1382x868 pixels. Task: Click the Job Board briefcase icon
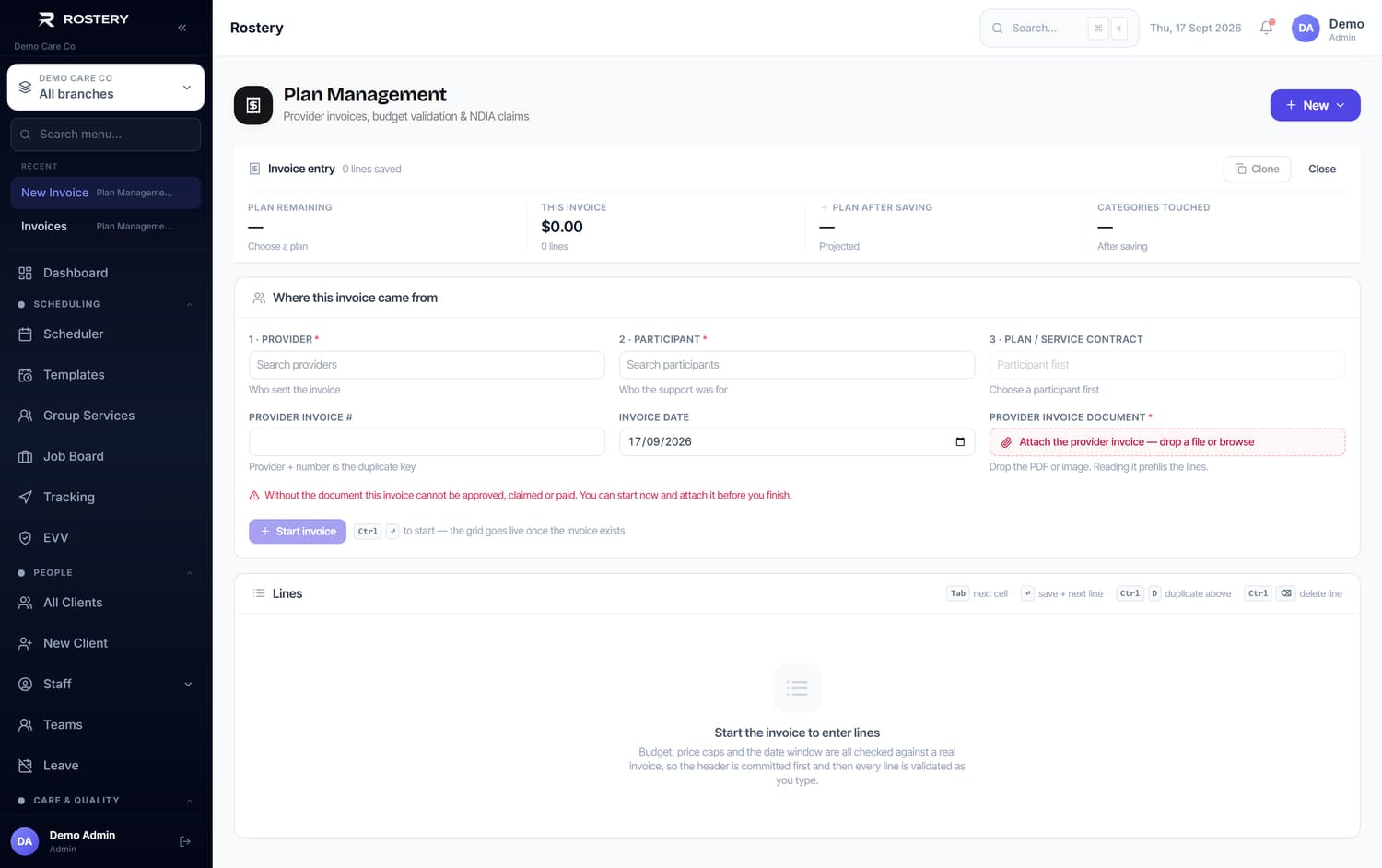tap(25, 456)
